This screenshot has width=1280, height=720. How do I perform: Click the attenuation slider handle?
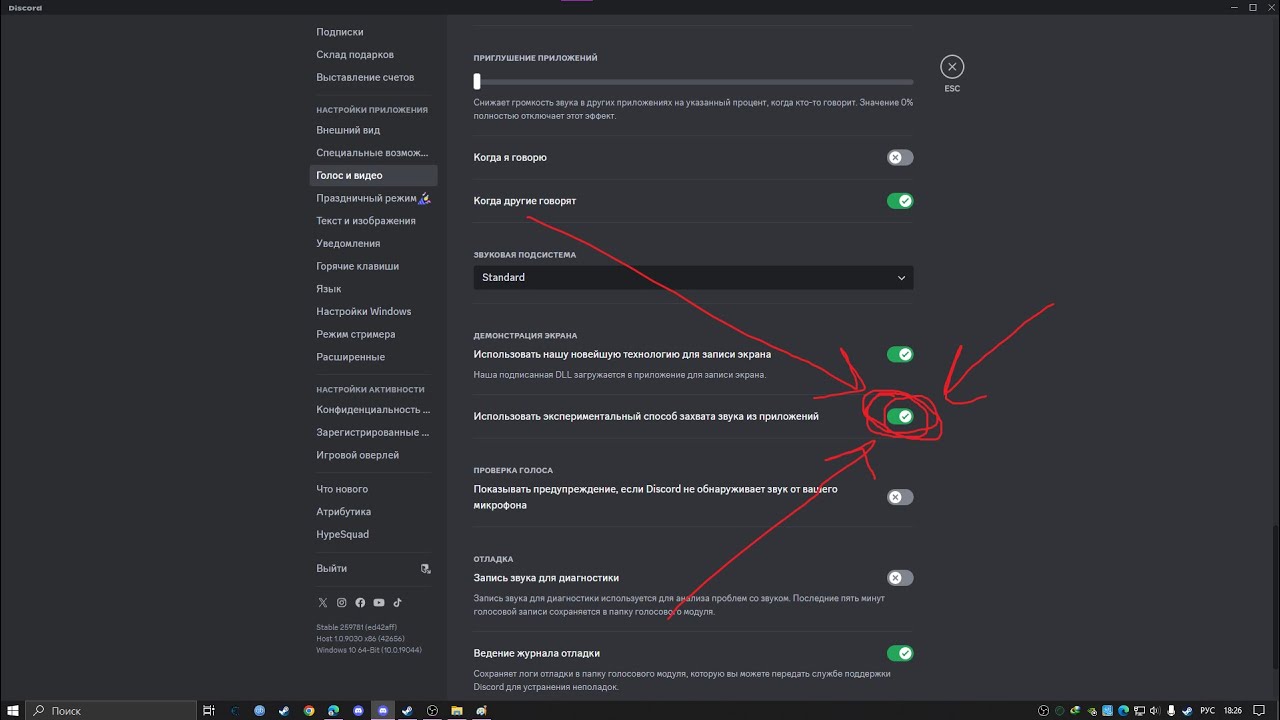(477, 82)
